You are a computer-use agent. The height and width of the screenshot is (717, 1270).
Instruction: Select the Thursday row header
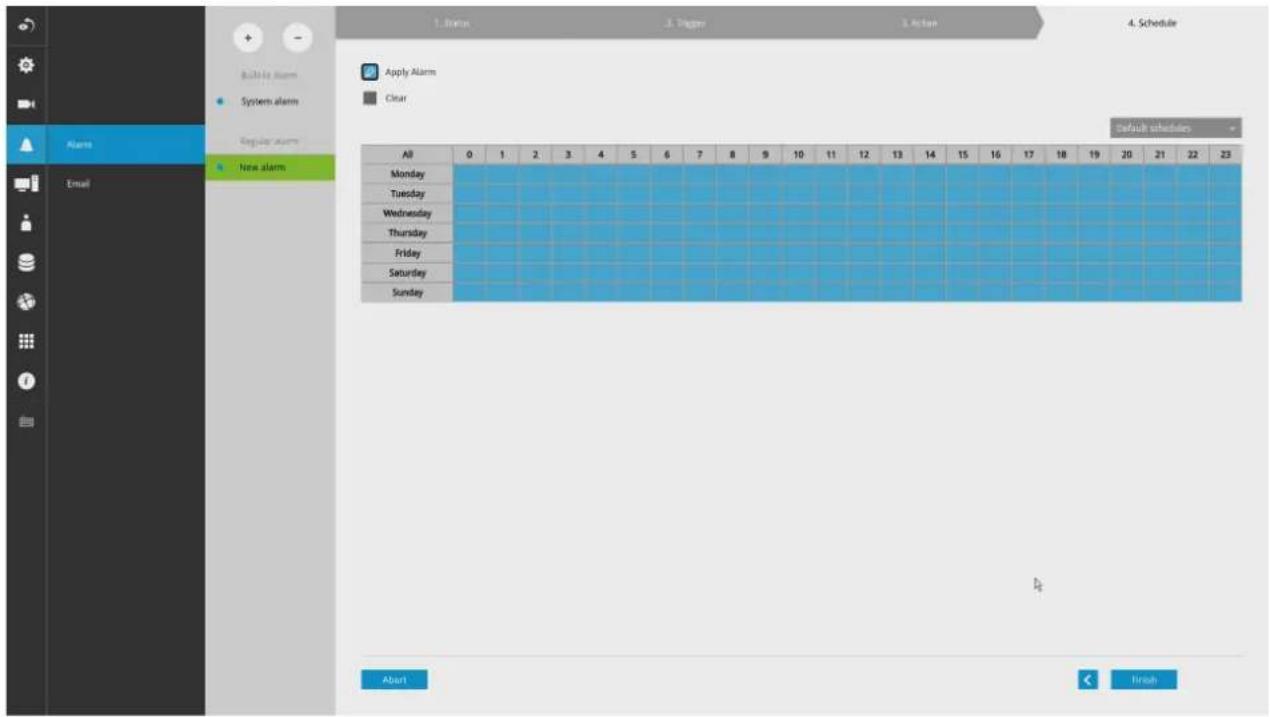pos(407,233)
